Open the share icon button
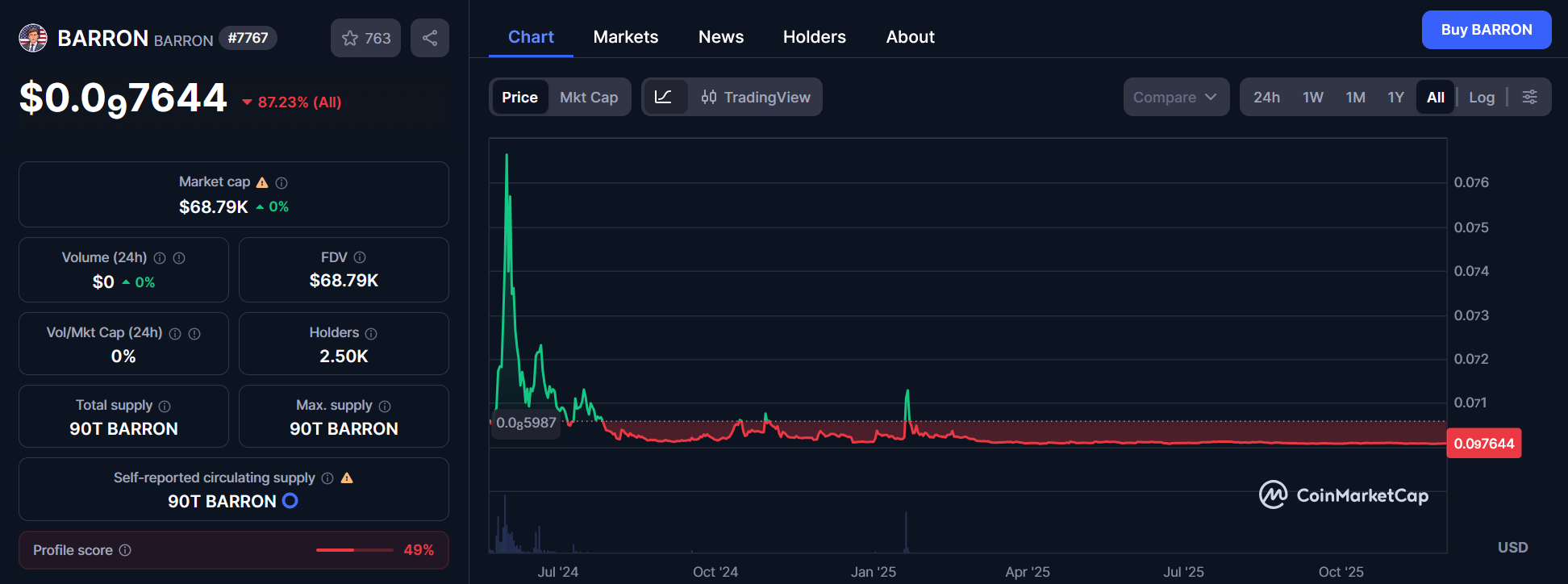The image size is (1568, 584). [430, 38]
